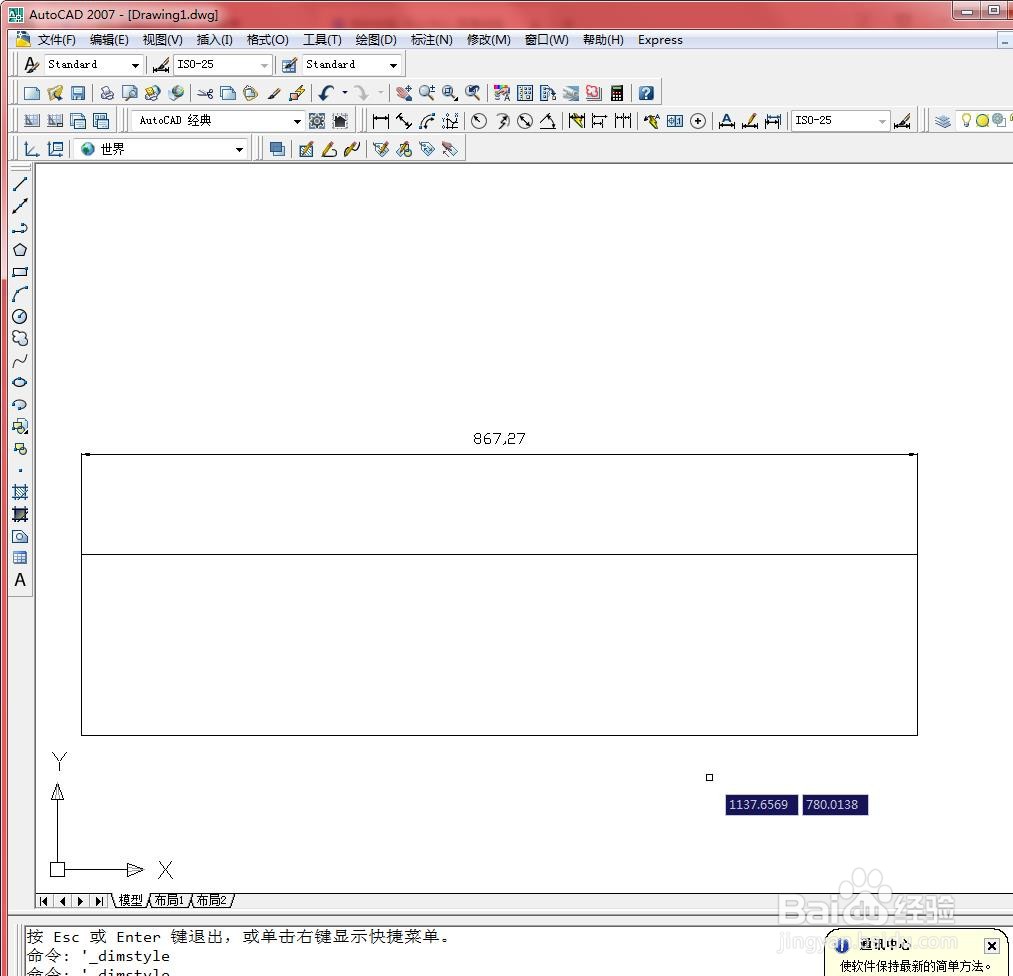Click the Dimension Update button
The height and width of the screenshot is (976, 1013).
click(x=773, y=121)
